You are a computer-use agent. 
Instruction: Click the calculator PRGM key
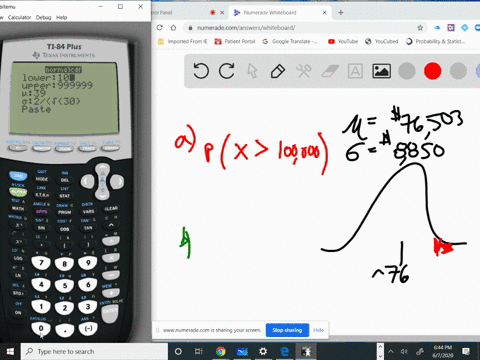65,212
